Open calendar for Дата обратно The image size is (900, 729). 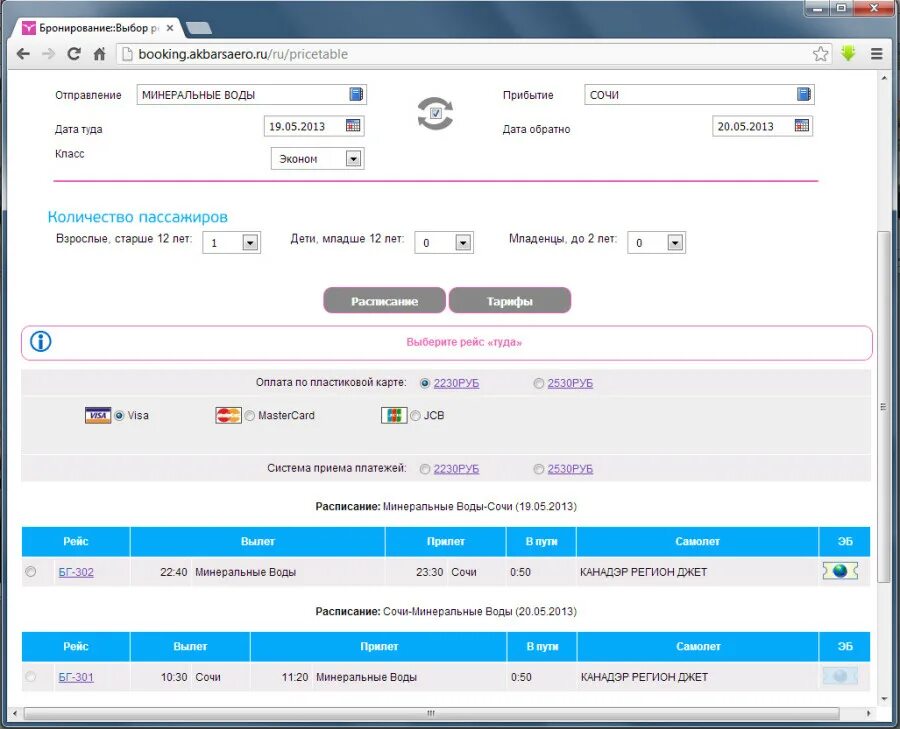coord(801,125)
